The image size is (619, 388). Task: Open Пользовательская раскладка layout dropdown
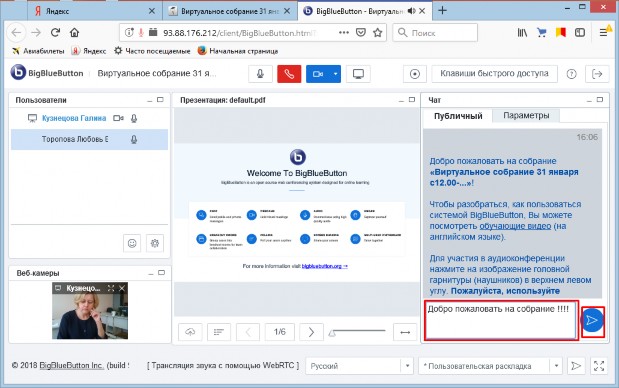[490, 366]
